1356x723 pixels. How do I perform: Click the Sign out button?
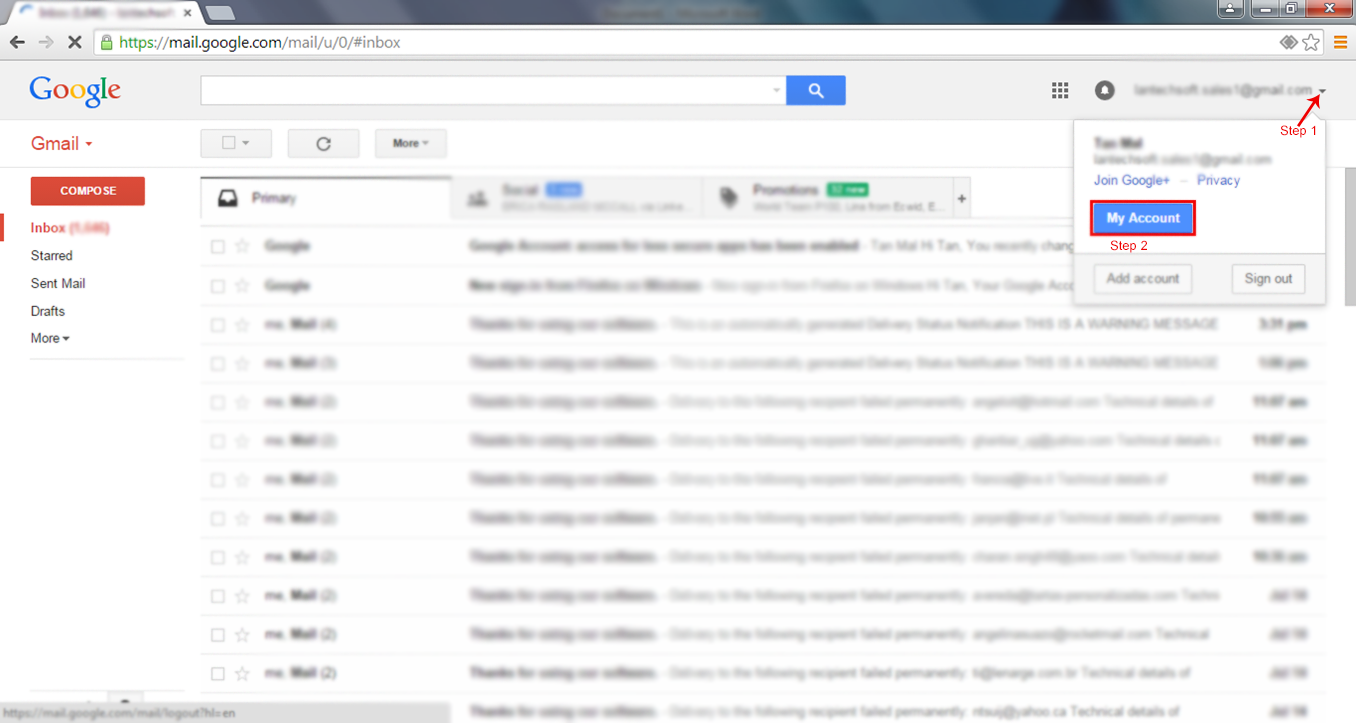tap(1268, 279)
